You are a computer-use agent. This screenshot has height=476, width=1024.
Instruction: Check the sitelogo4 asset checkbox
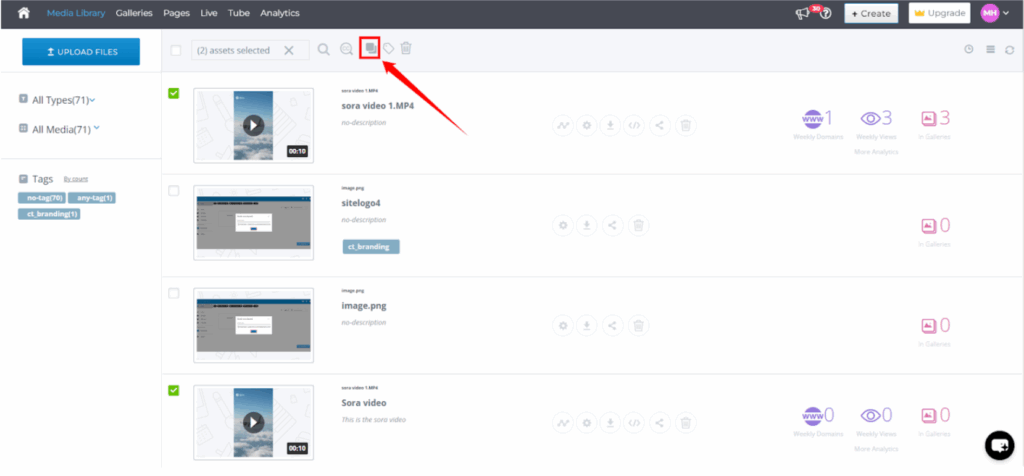click(x=174, y=190)
